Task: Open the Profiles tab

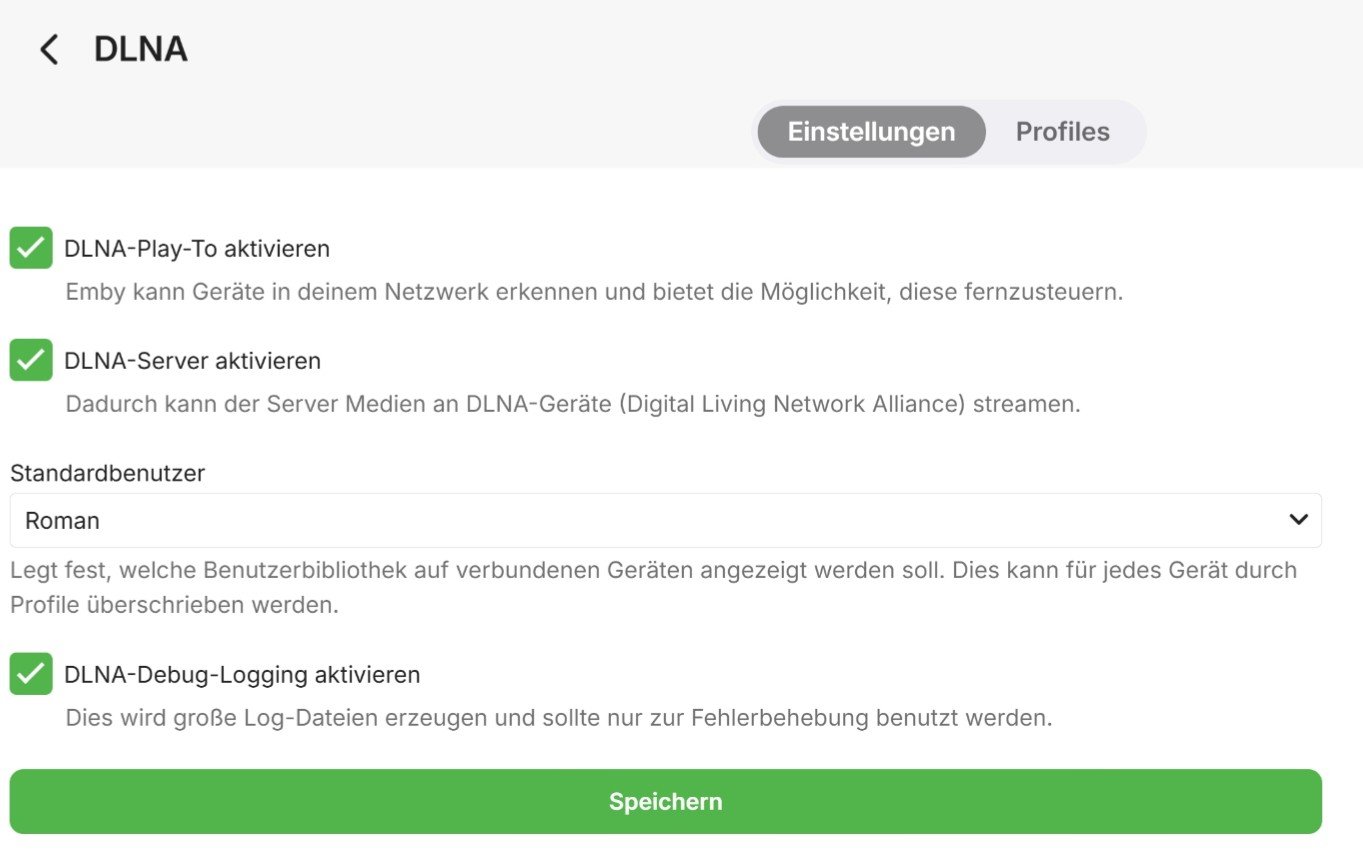Action: pos(1062,132)
